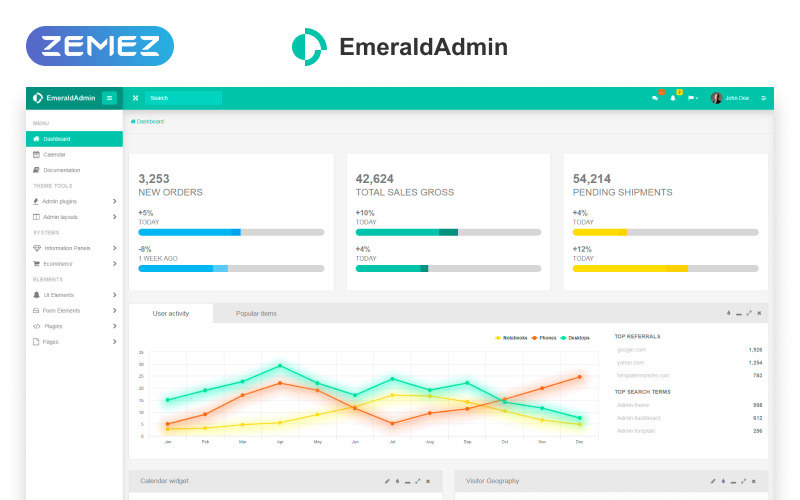The image size is (800, 500).
Task: Close the Calendar widget panel
Action: pyautogui.click(x=428, y=481)
